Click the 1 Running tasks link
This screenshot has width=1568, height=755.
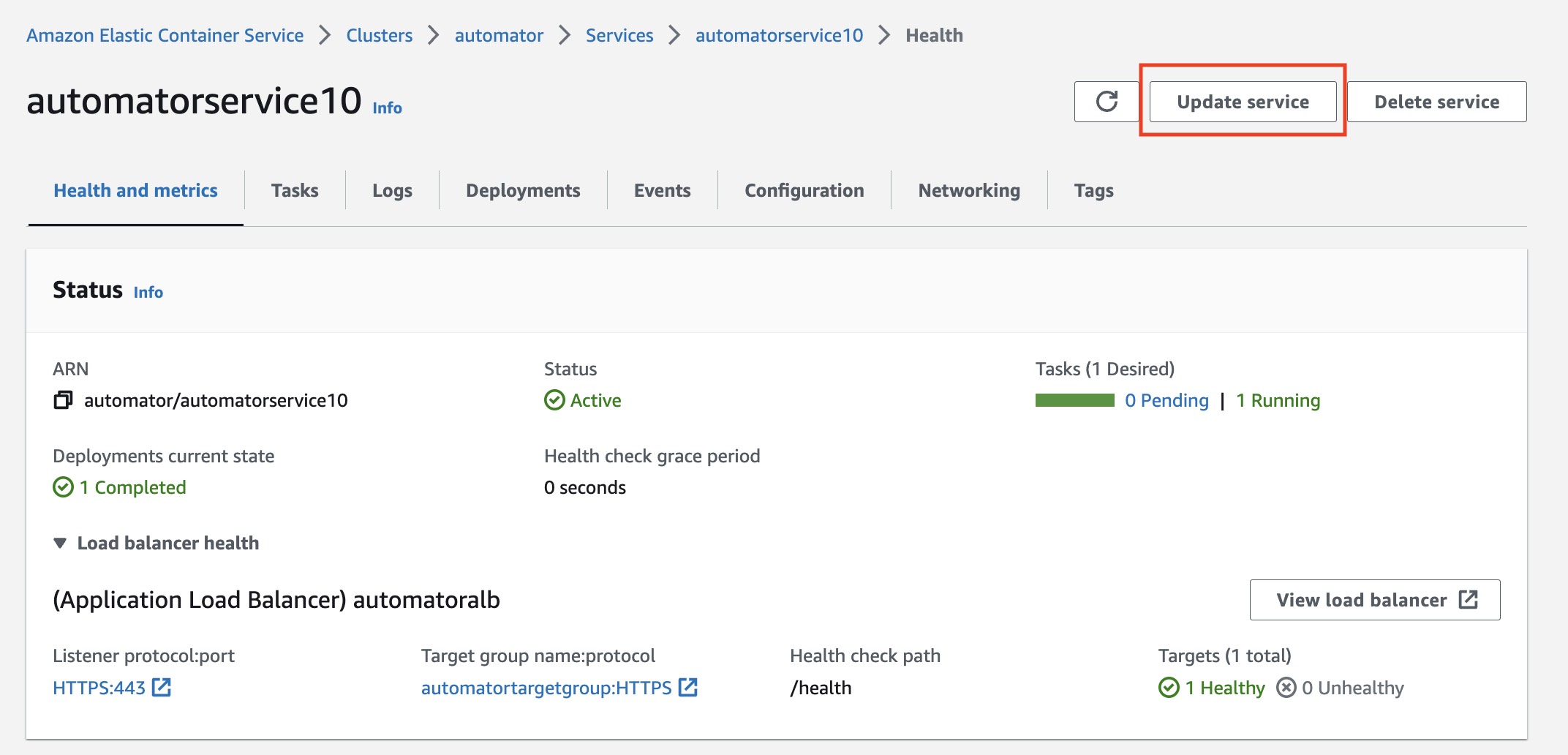pyautogui.click(x=1278, y=400)
